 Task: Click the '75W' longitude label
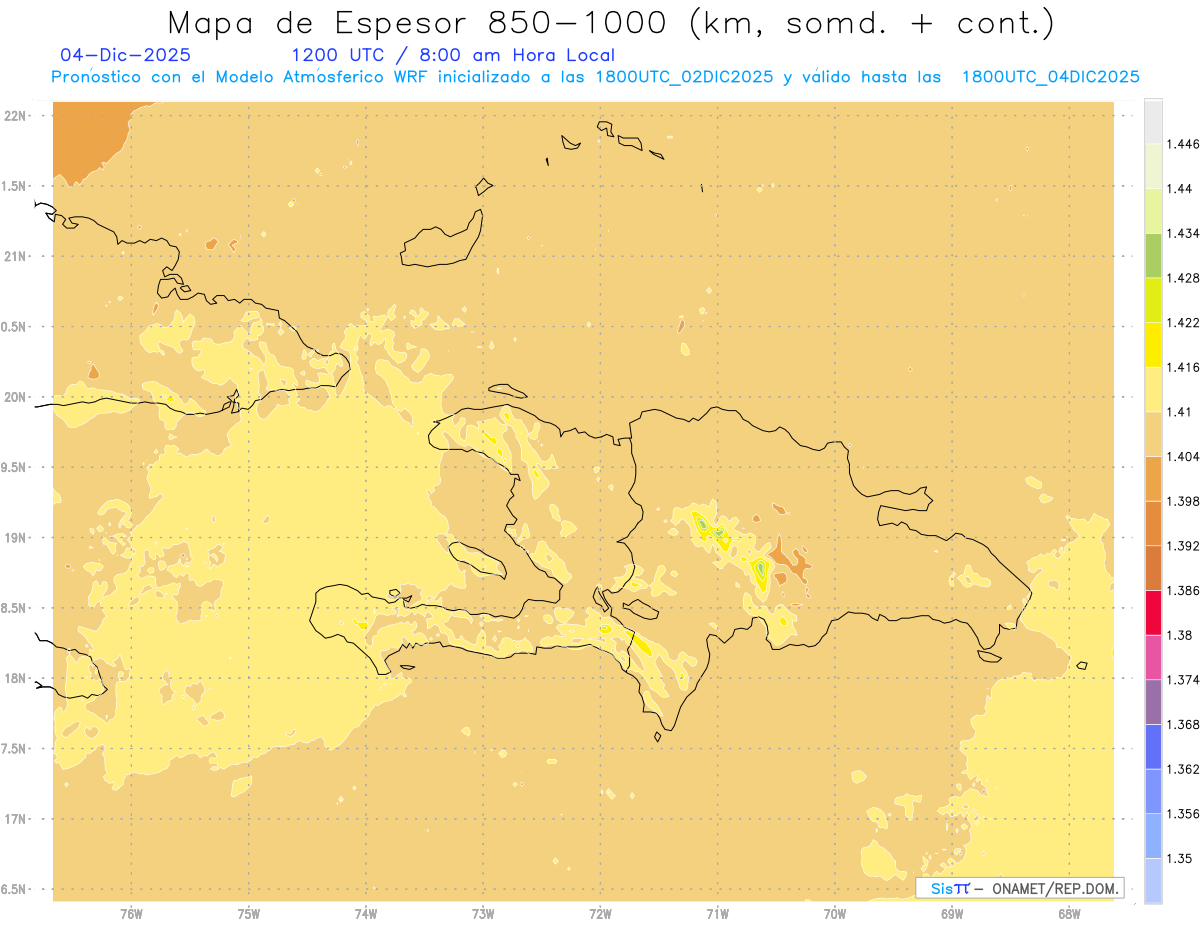pos(249,914)
